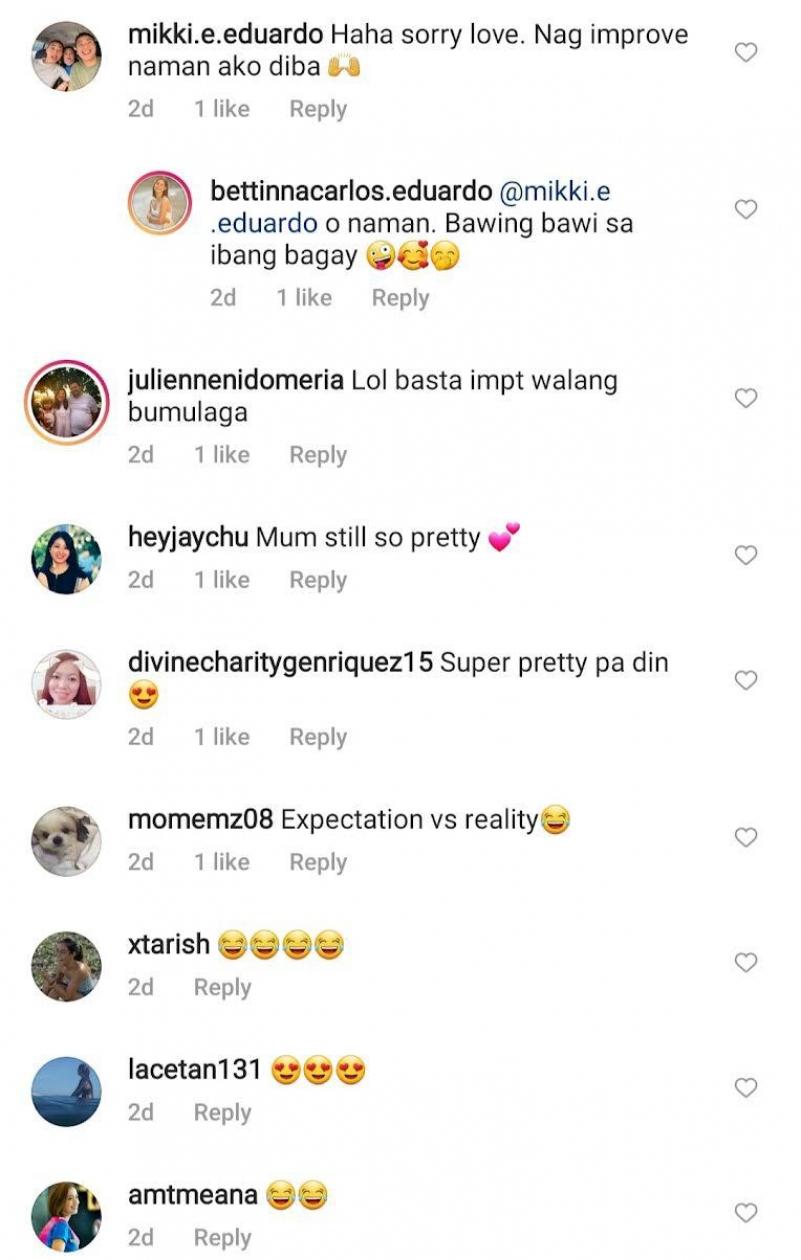Open lacetan131's profile avatar
The height and width of the screenshot is (1260, 801).
click(x=66, y=1091)
